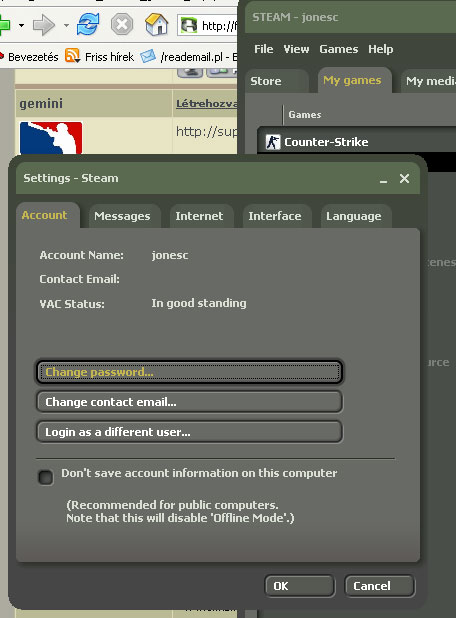
Task: Switch to the Store tab in Steam
Action: click(276, 81)
